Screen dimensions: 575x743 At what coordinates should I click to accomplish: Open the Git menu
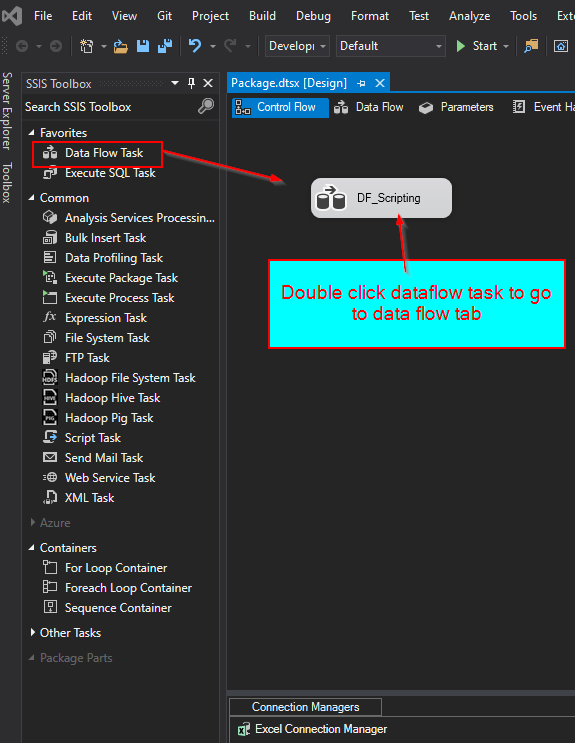coord(164,16)
